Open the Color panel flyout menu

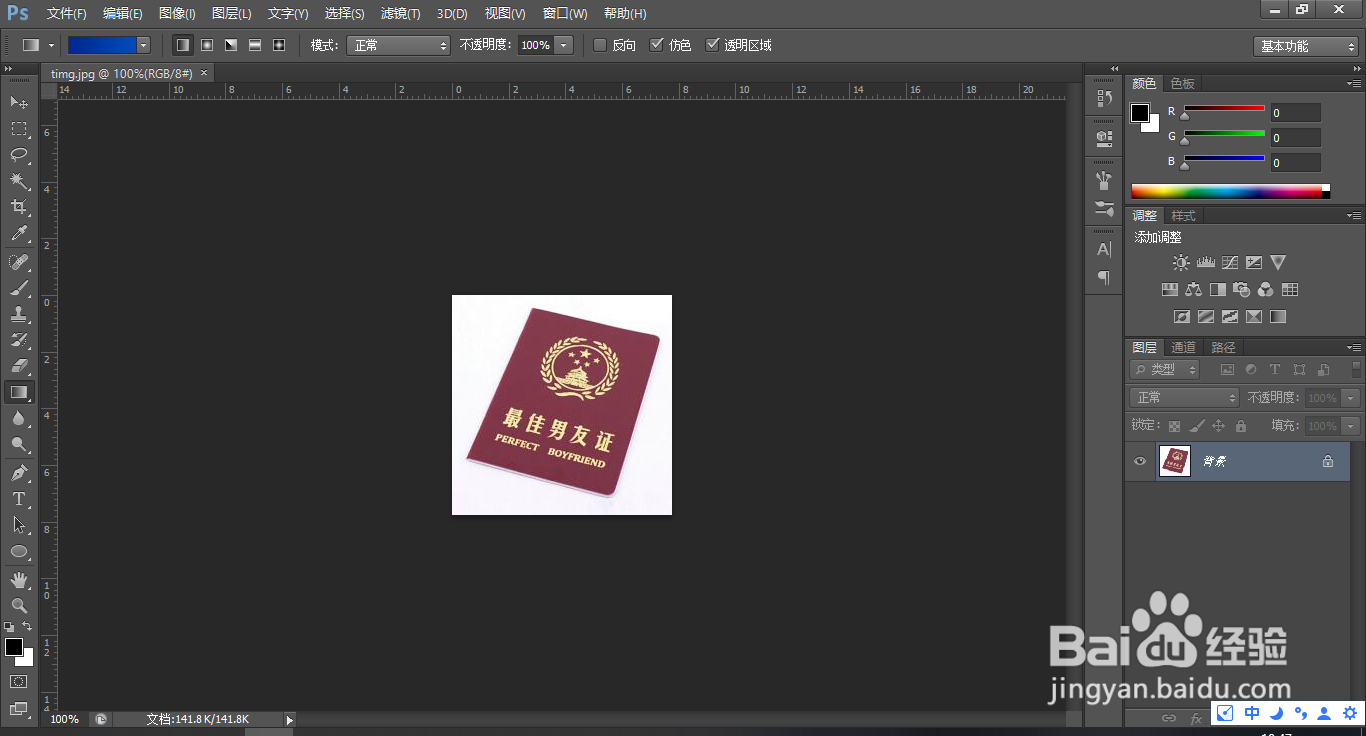point(1354,83)
